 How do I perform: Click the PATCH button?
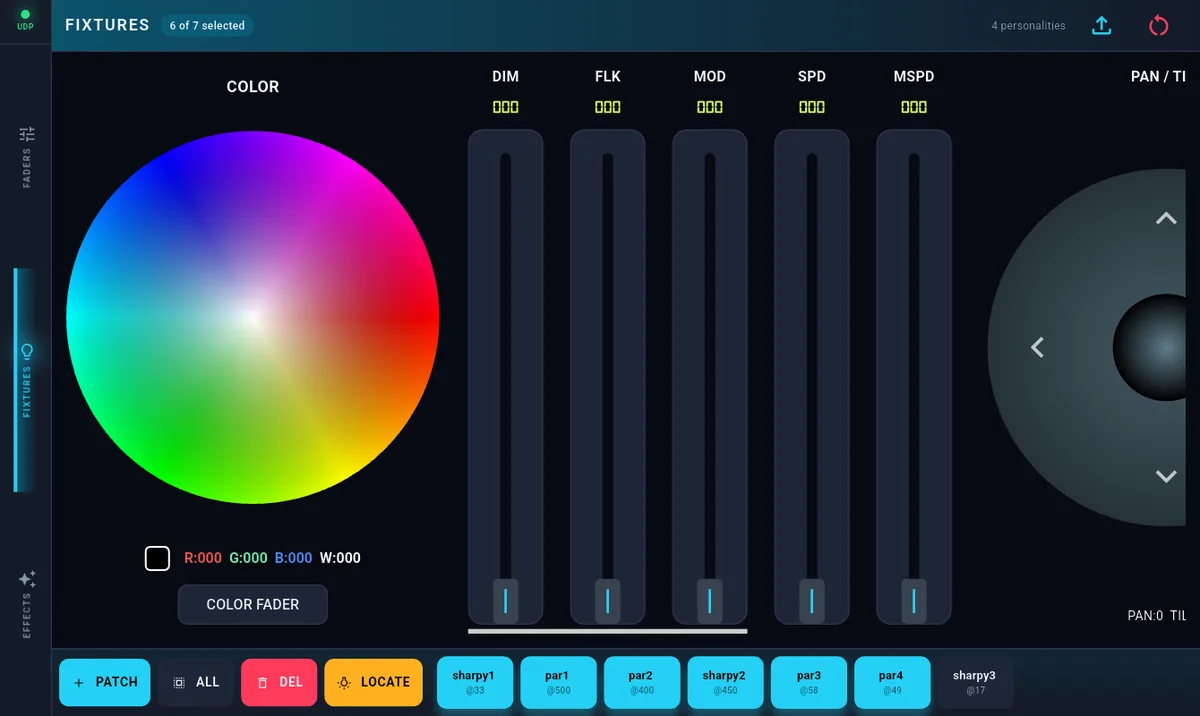[x=105, y=682]
